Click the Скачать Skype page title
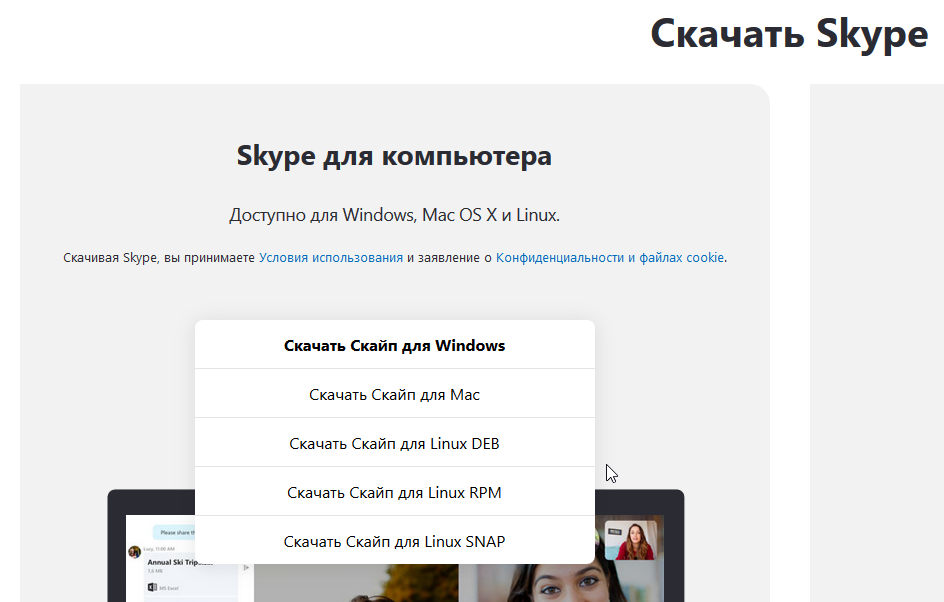This screenshot has height=602, width=944. [x=789, y=34]
